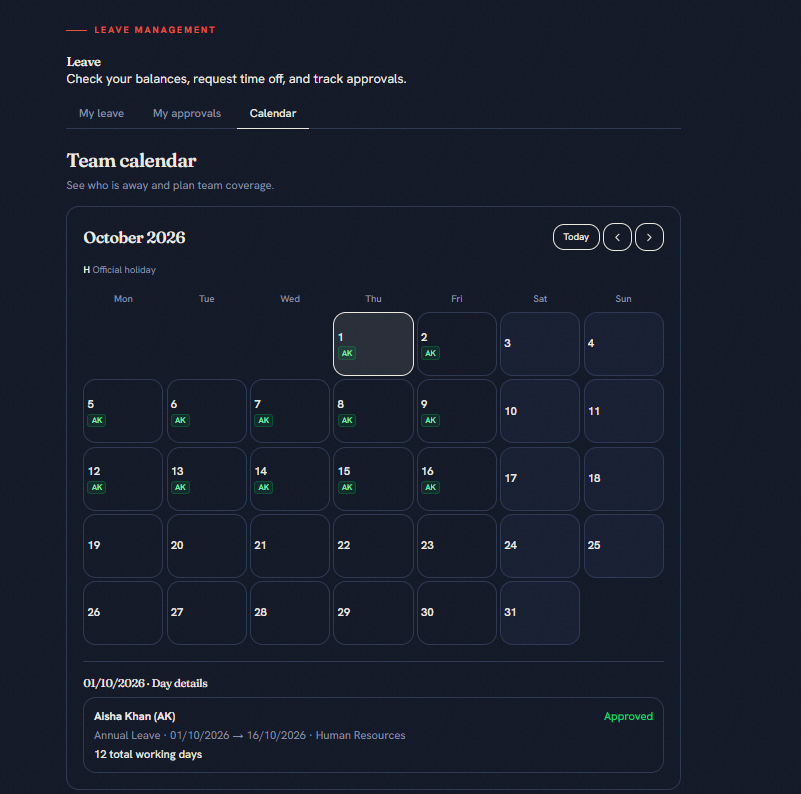Click the AK badge on October 16
Viewport: 801px width, 794px height.
coord(430,487)
